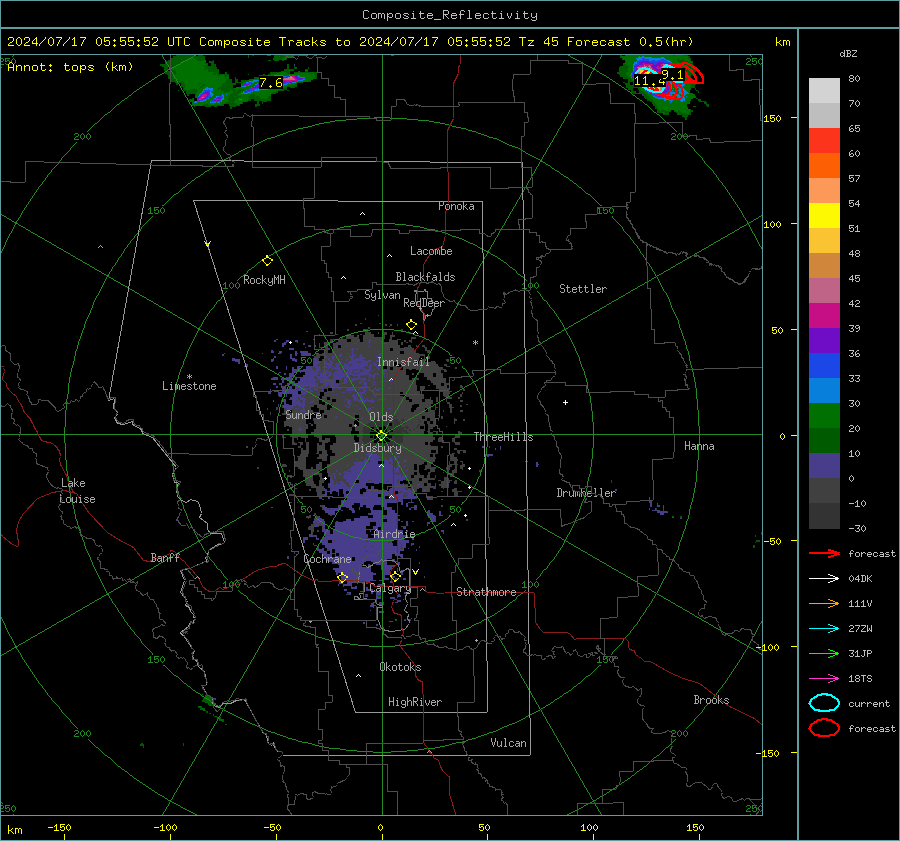Screen dimensions: 900x841
Task: Click the UTC Composite Tracks header line
Action: [350, 42]
